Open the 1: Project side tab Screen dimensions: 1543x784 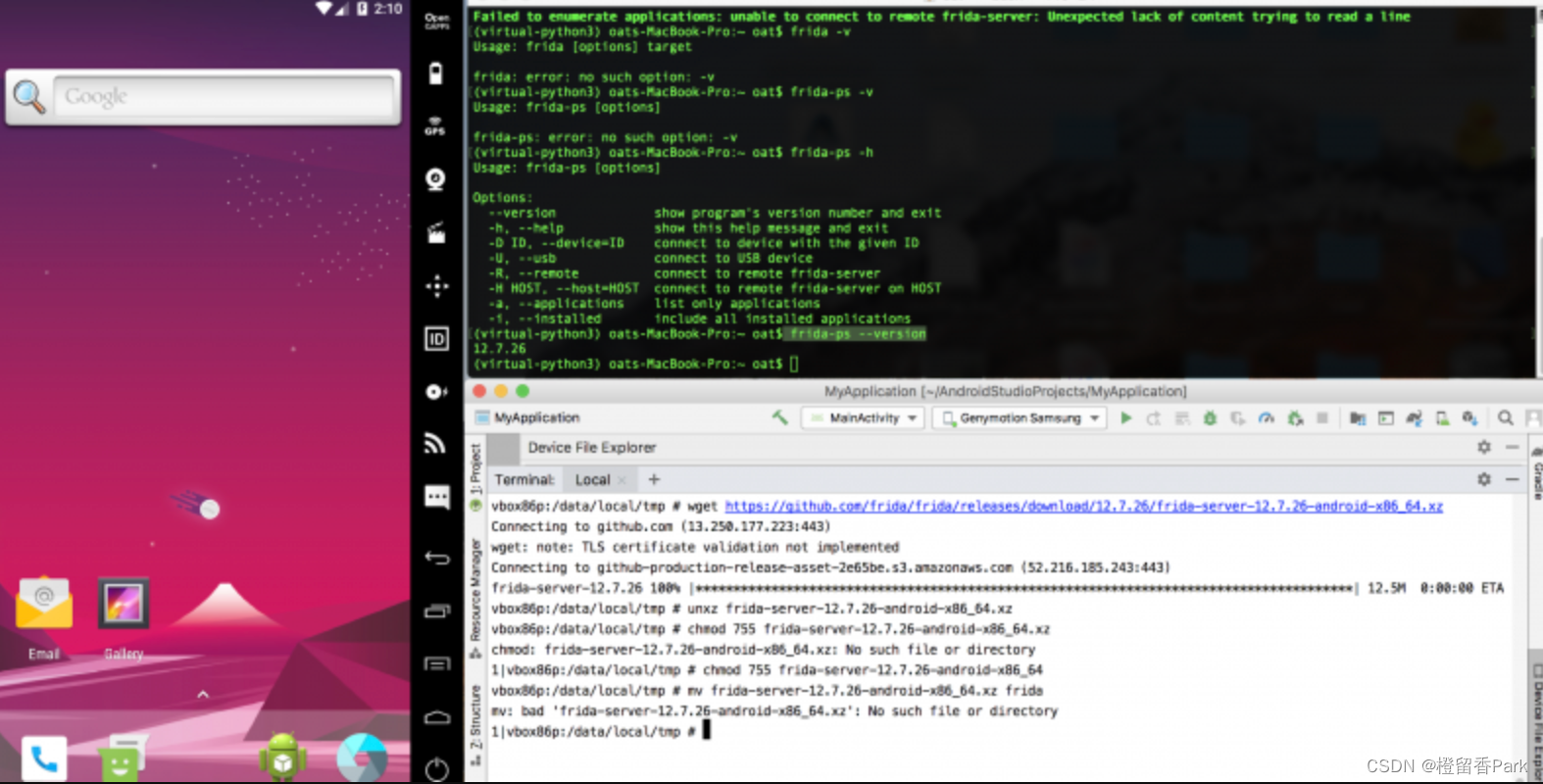(475, 467)
